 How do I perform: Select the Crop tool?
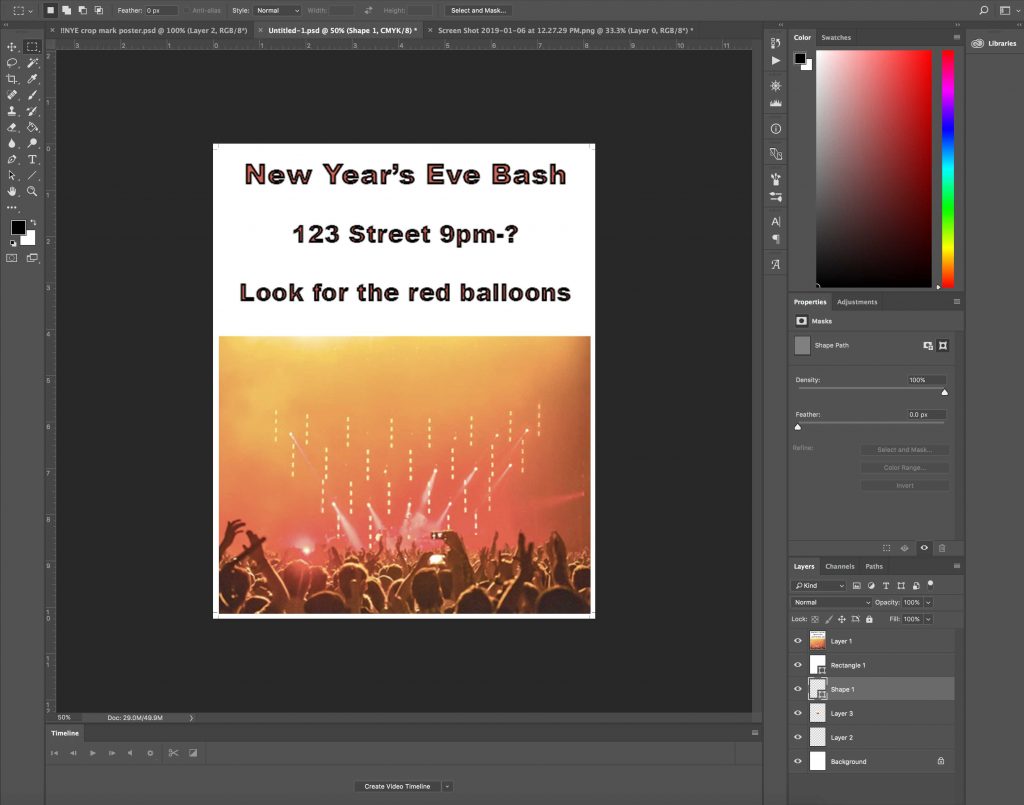point(13,78)
